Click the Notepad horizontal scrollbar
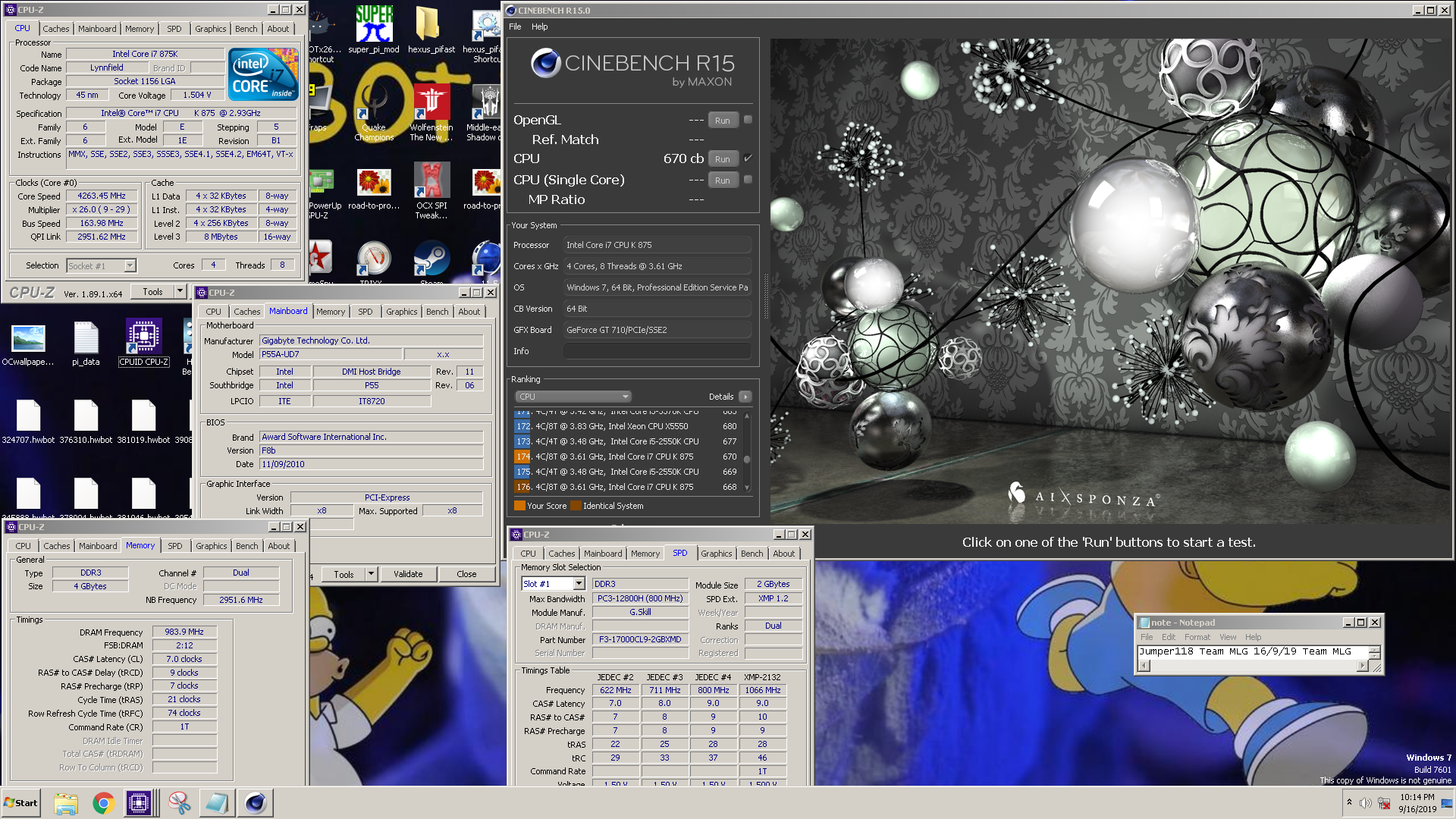The width and height of the screenshot is (1456, 819). tap(1253, 666)
